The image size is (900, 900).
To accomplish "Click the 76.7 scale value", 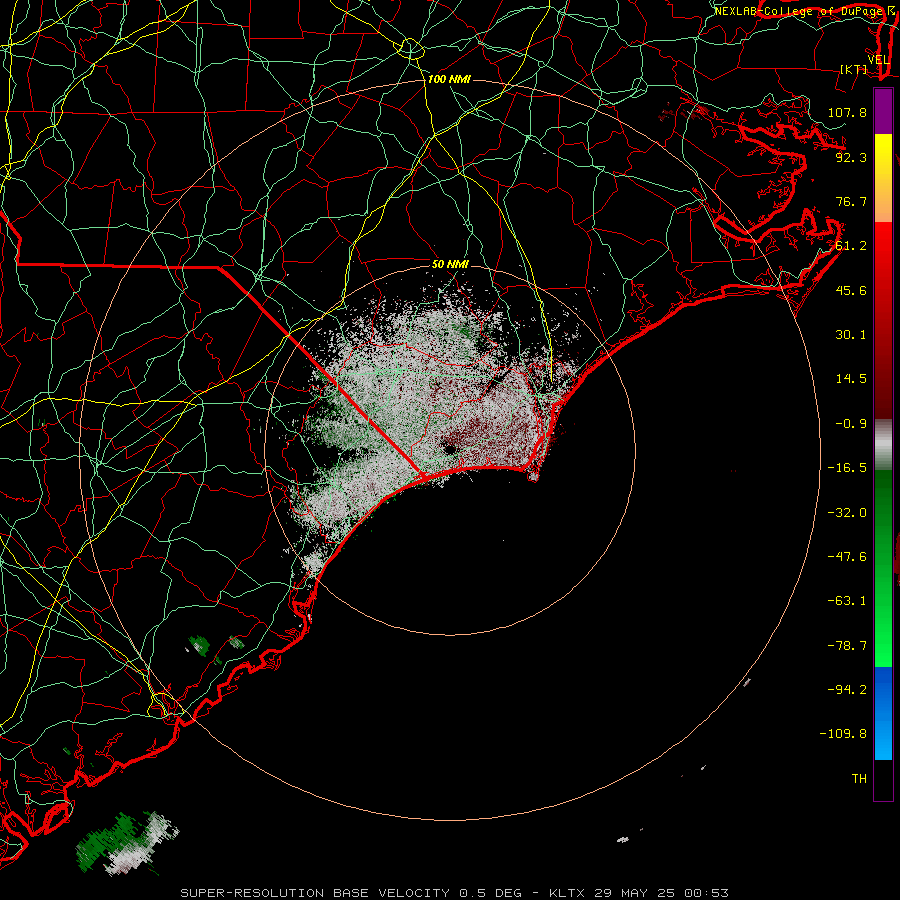I will point(851,201).
